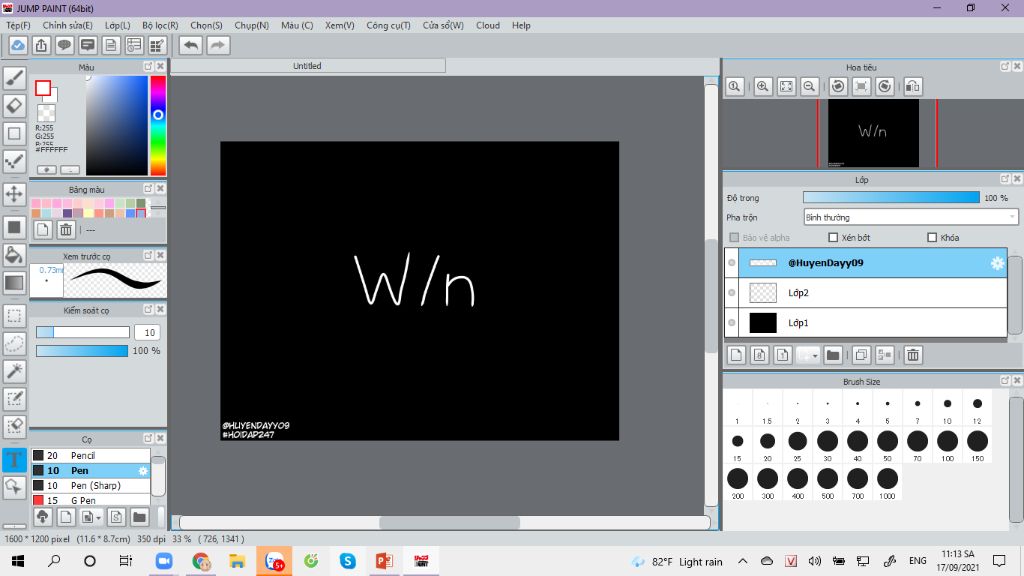This screenshot has width=1024, height=576.
Task: Pick the purple swatch in Bảng màu
Action: (67, 213)
